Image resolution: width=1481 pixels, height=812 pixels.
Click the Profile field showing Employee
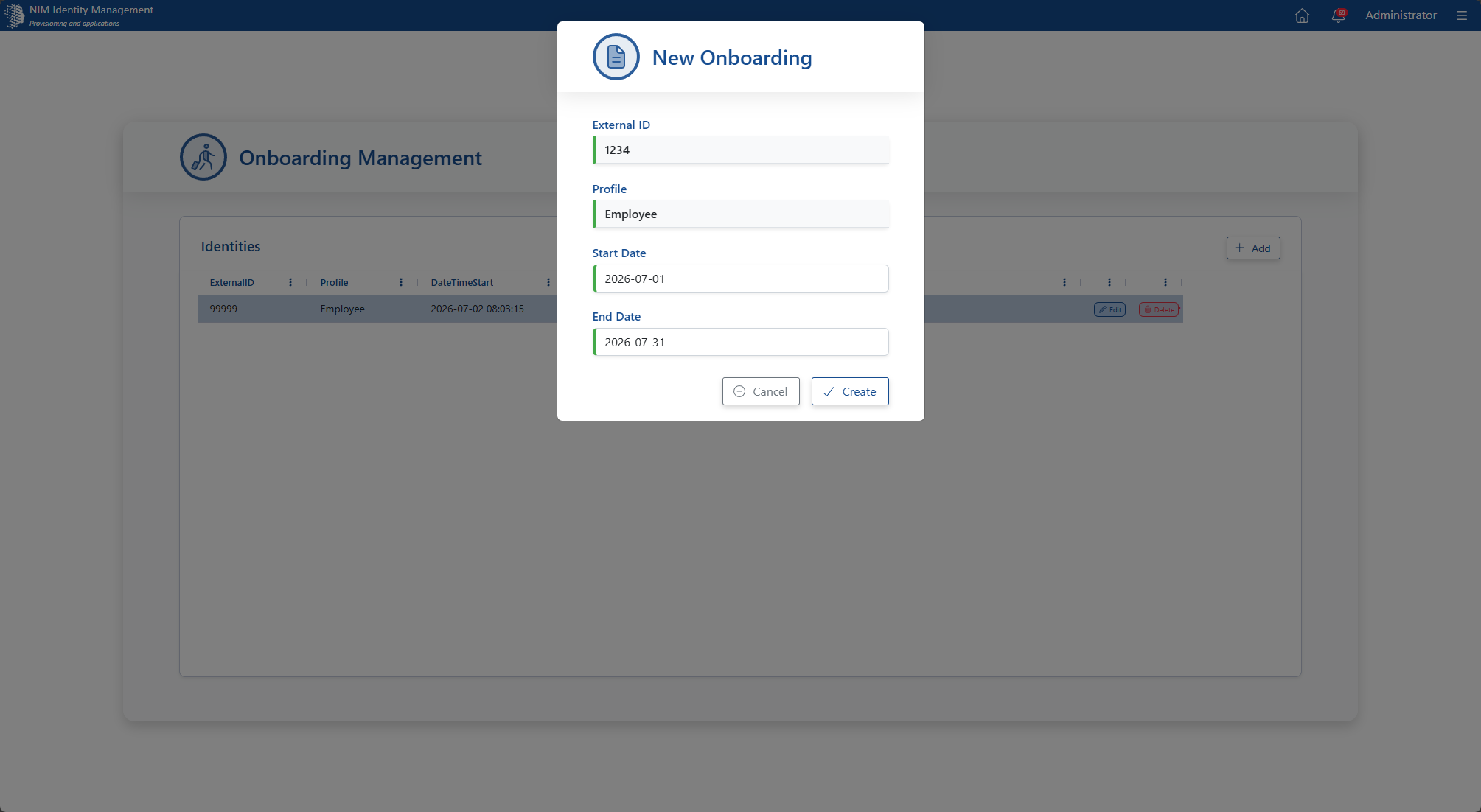741,214
